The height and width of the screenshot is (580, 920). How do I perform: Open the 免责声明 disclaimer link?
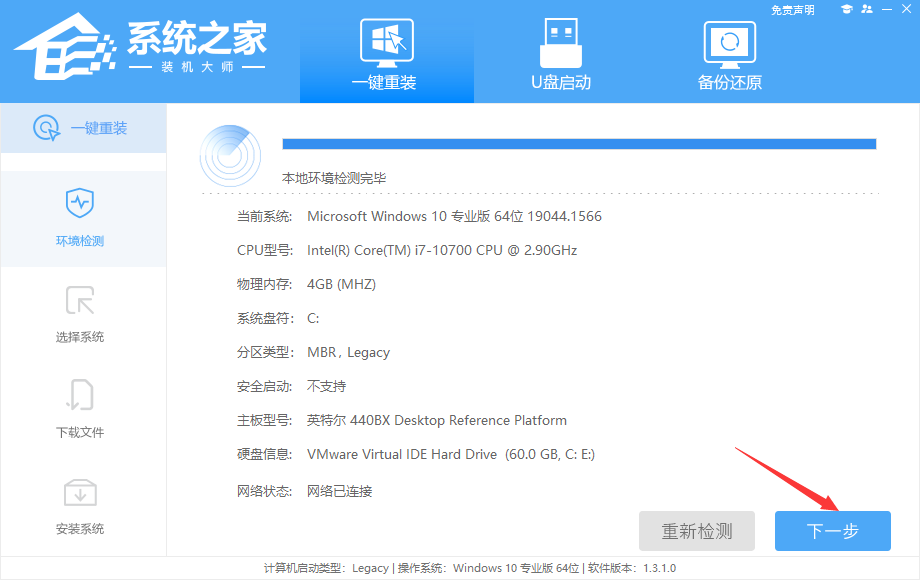click(795, 9)
